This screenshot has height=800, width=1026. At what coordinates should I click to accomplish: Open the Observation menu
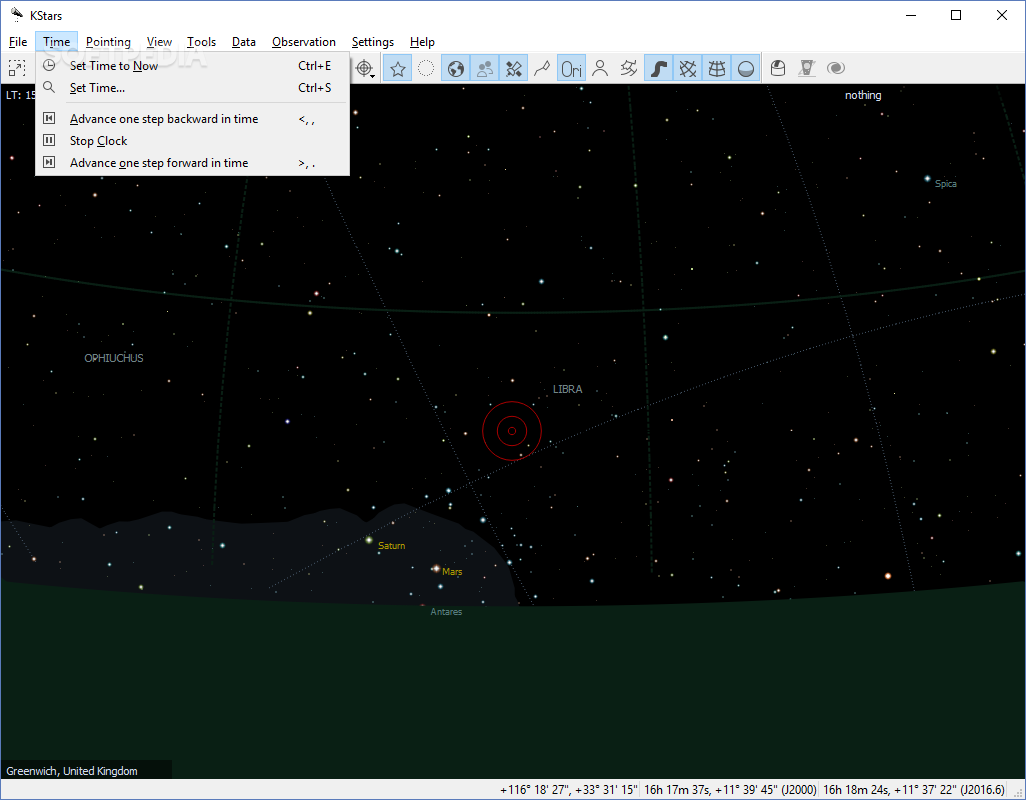pyautogui.click(x=304, y=42)
